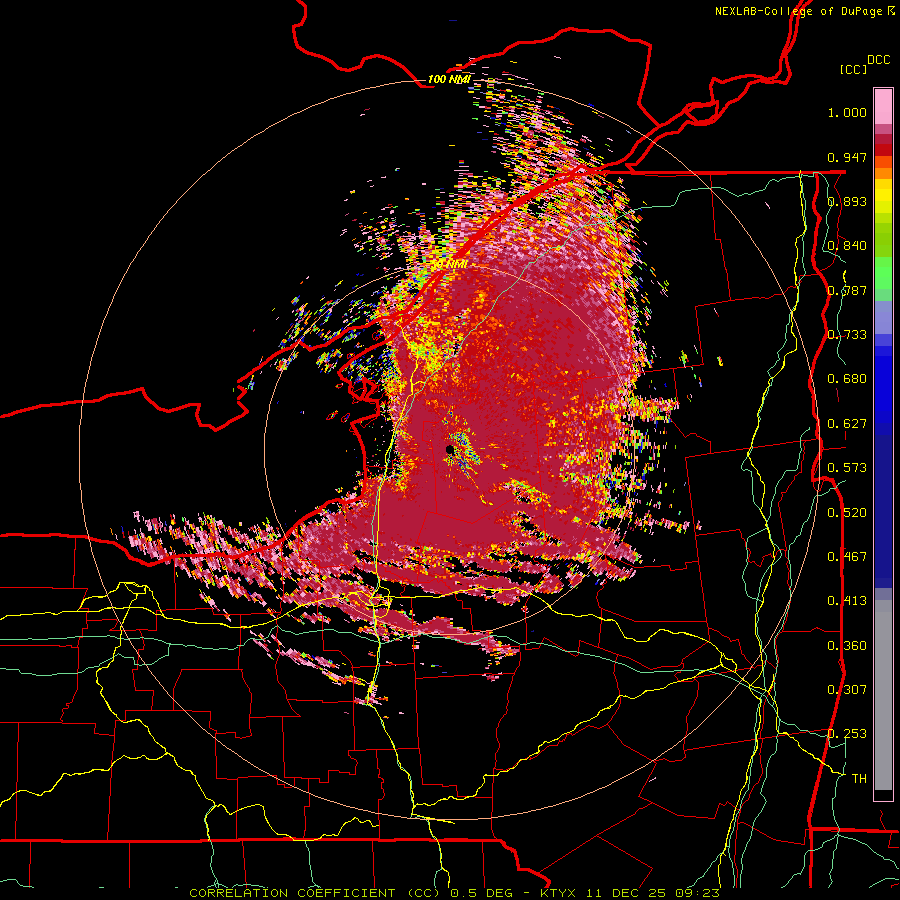The height and width of the screenshot is (900, 900).
Task: Click the 0.5 DEG elevation text
Action: [x=482, y=893]
